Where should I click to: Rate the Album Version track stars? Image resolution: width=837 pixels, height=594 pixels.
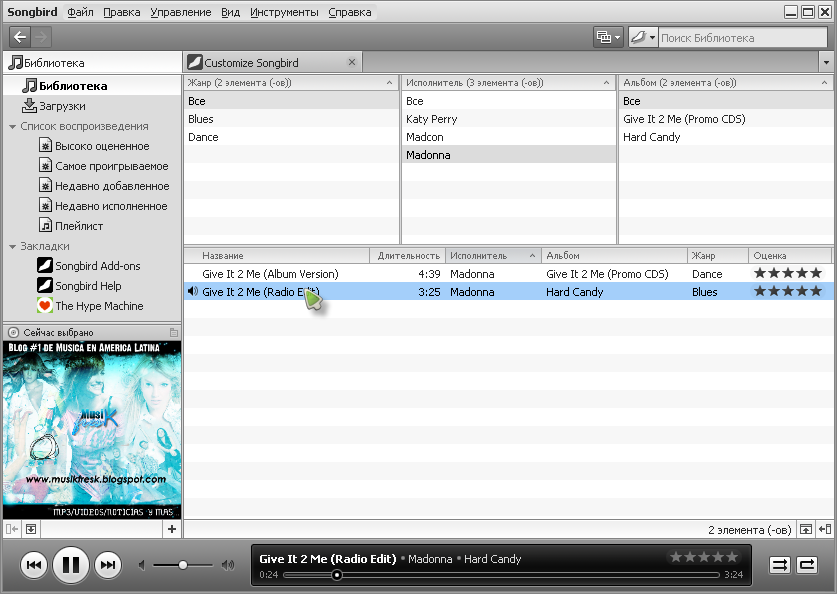click(787, 273)
